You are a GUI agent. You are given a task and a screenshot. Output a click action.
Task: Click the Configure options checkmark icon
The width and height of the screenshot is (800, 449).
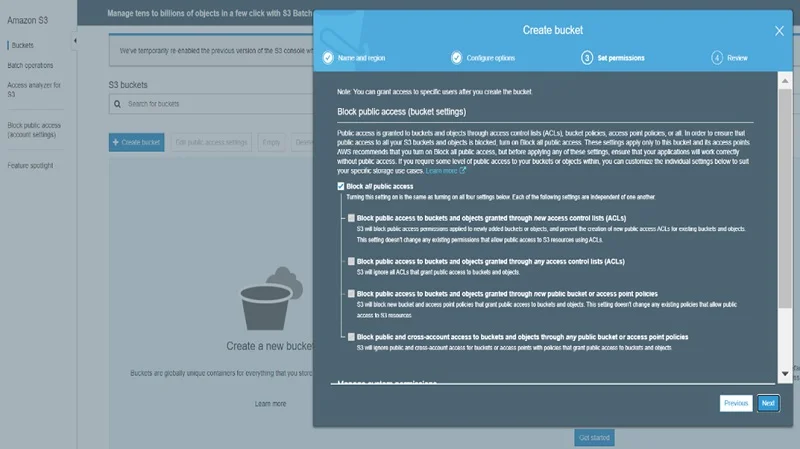pos(457,58)
